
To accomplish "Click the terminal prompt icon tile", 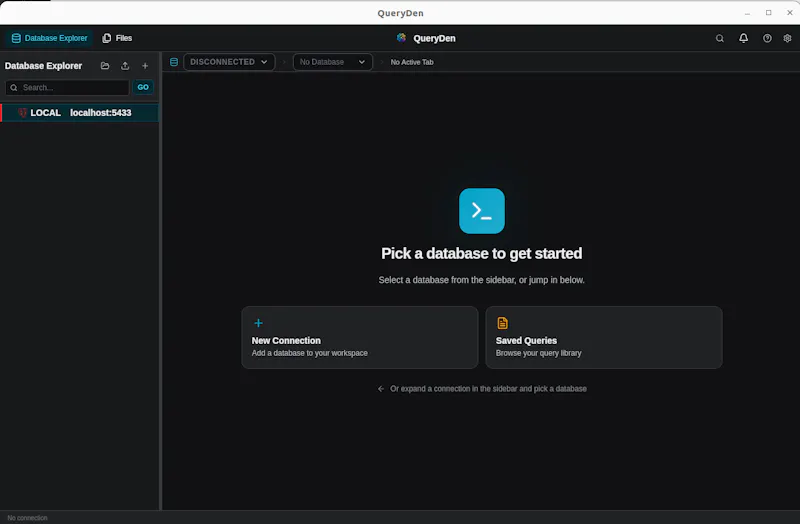I will coord(482,211).
